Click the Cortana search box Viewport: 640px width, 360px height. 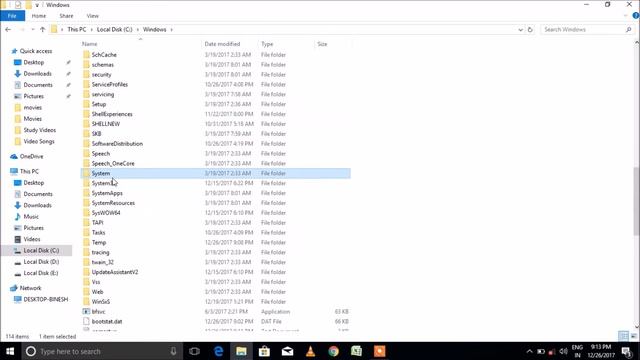pyautogui.click(x=101, y=351)
